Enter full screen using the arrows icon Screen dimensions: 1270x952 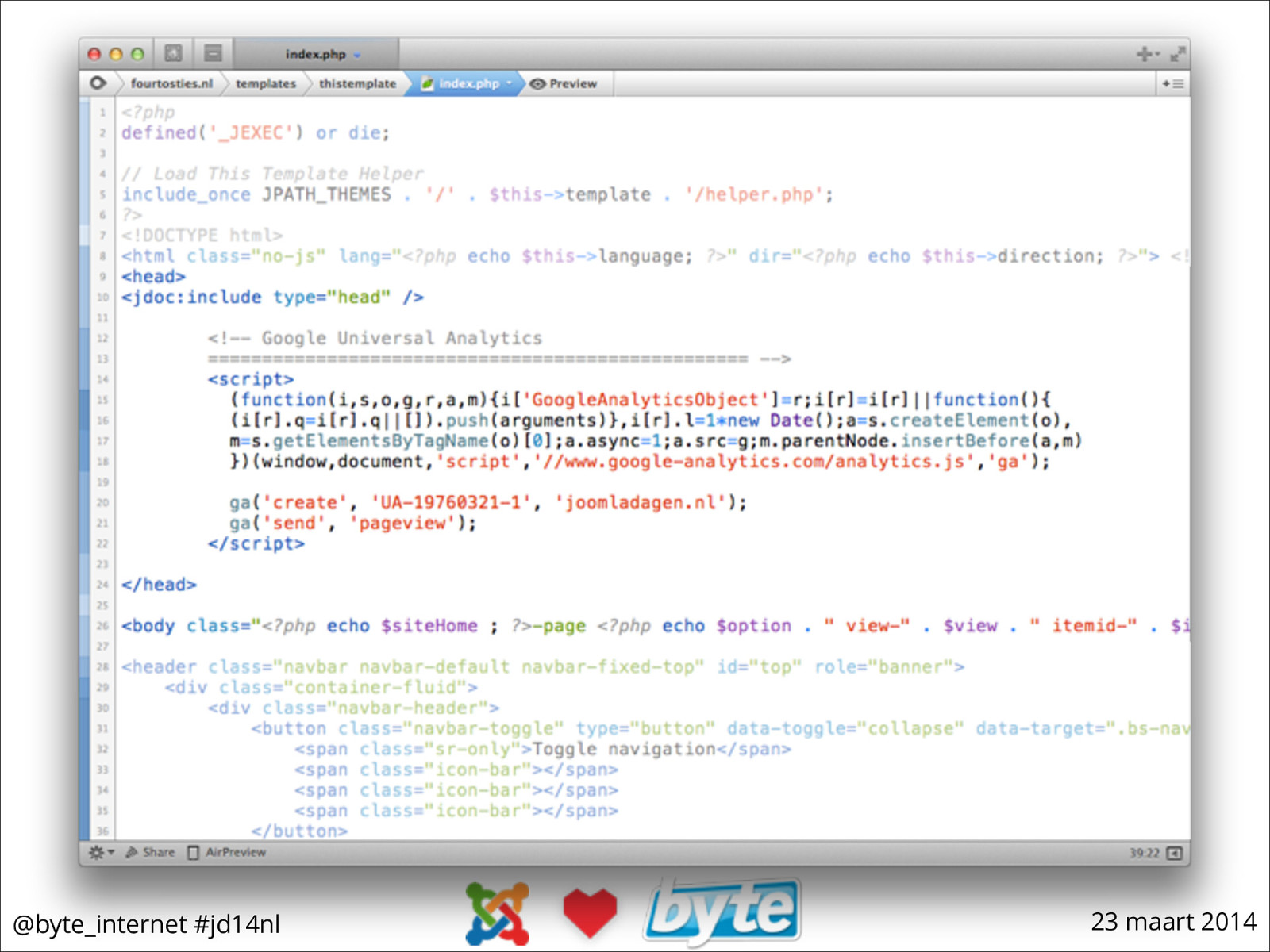tap(1177, 54)
